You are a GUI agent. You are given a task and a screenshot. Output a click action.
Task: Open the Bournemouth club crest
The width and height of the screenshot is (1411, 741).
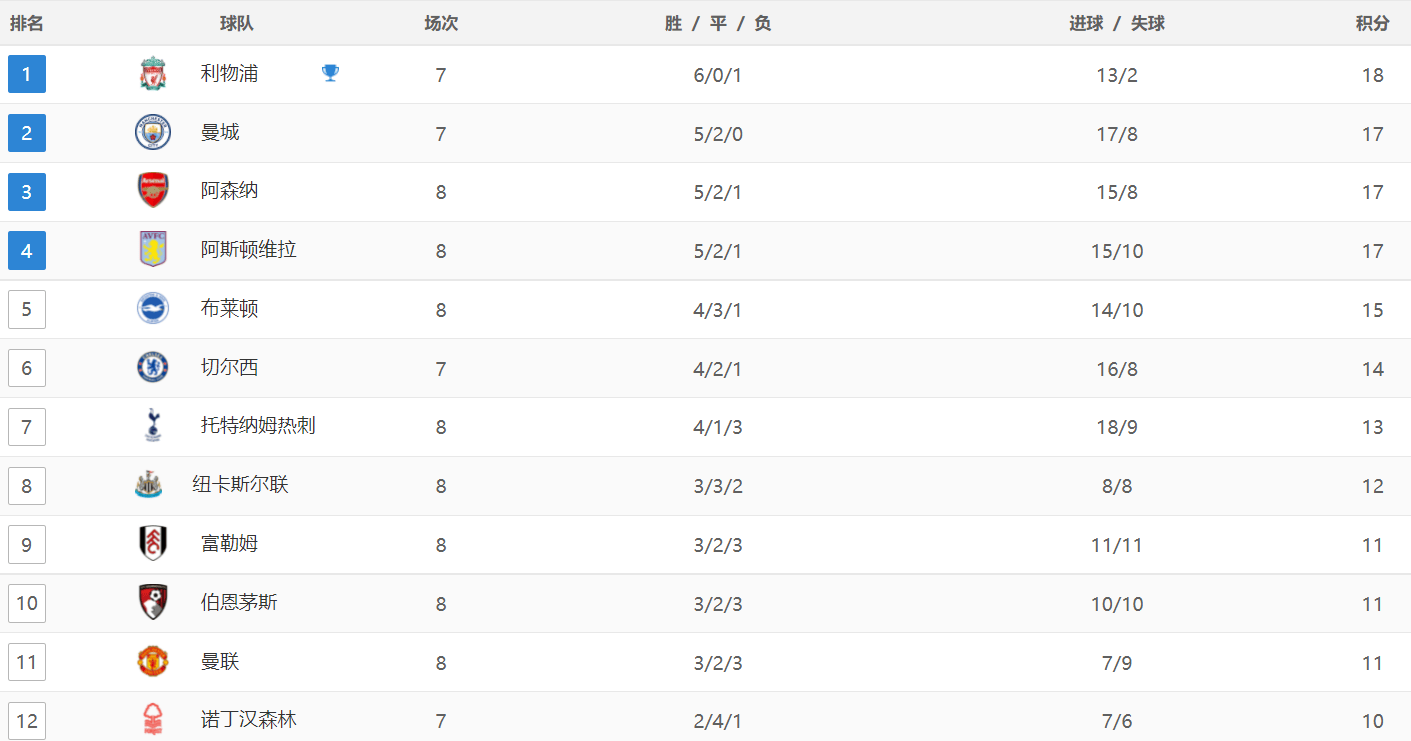[x=152, y=603]
